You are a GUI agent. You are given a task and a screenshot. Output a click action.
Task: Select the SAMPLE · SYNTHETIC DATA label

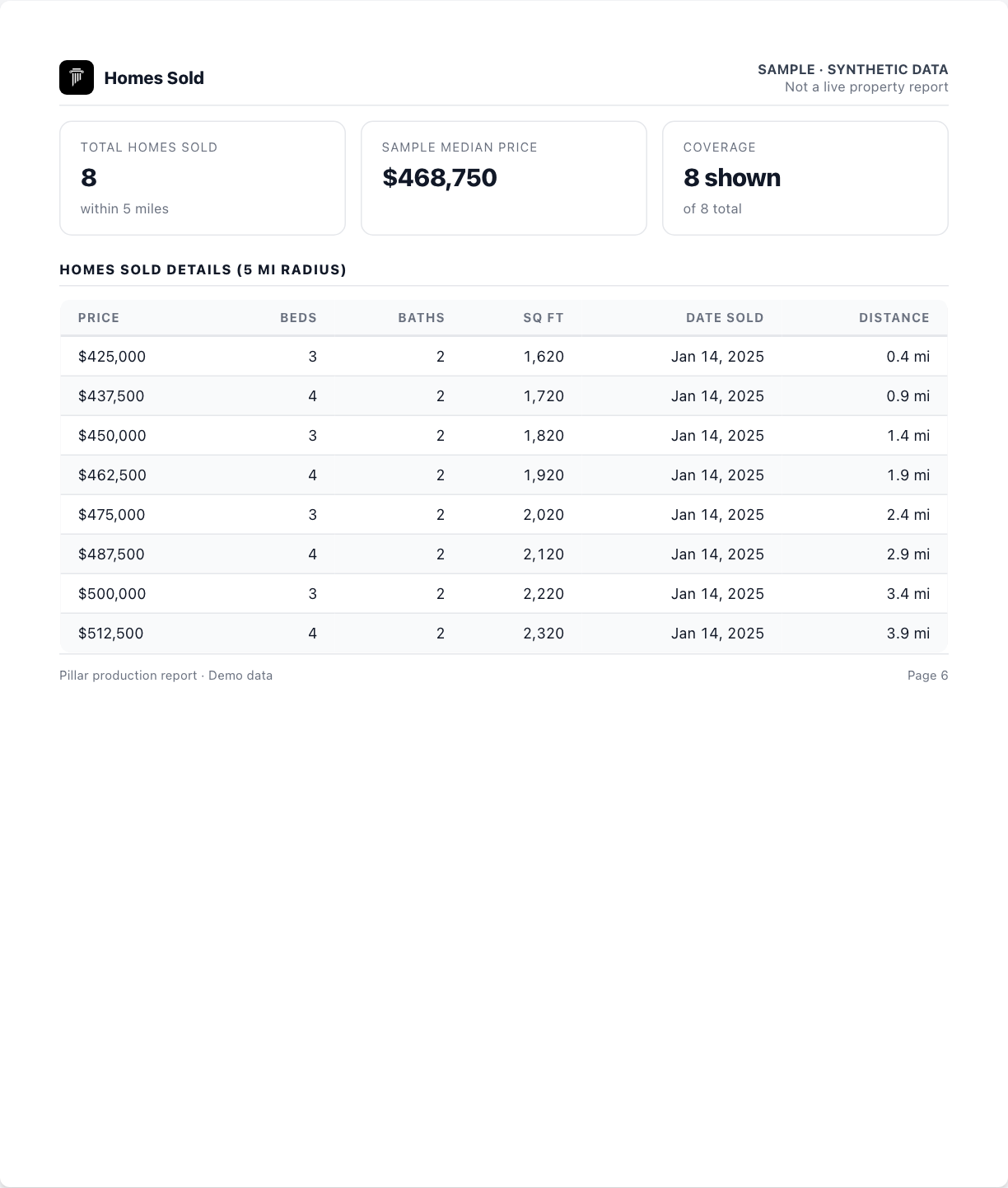[x=853, y=69]
